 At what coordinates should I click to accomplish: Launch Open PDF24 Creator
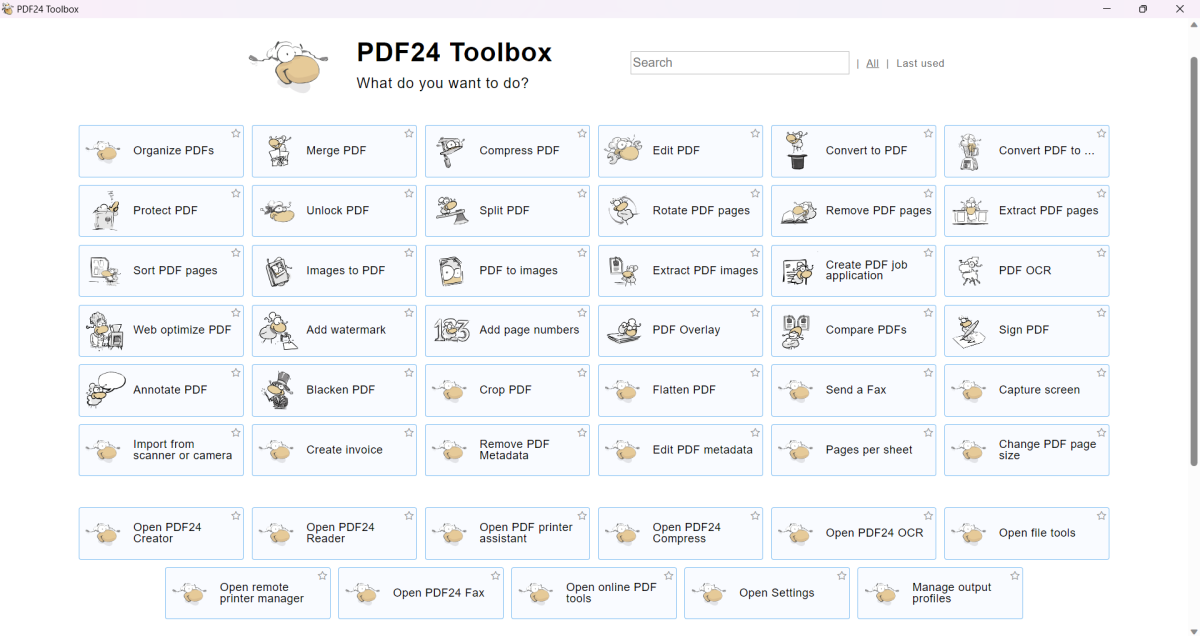[x=161, y=533]
